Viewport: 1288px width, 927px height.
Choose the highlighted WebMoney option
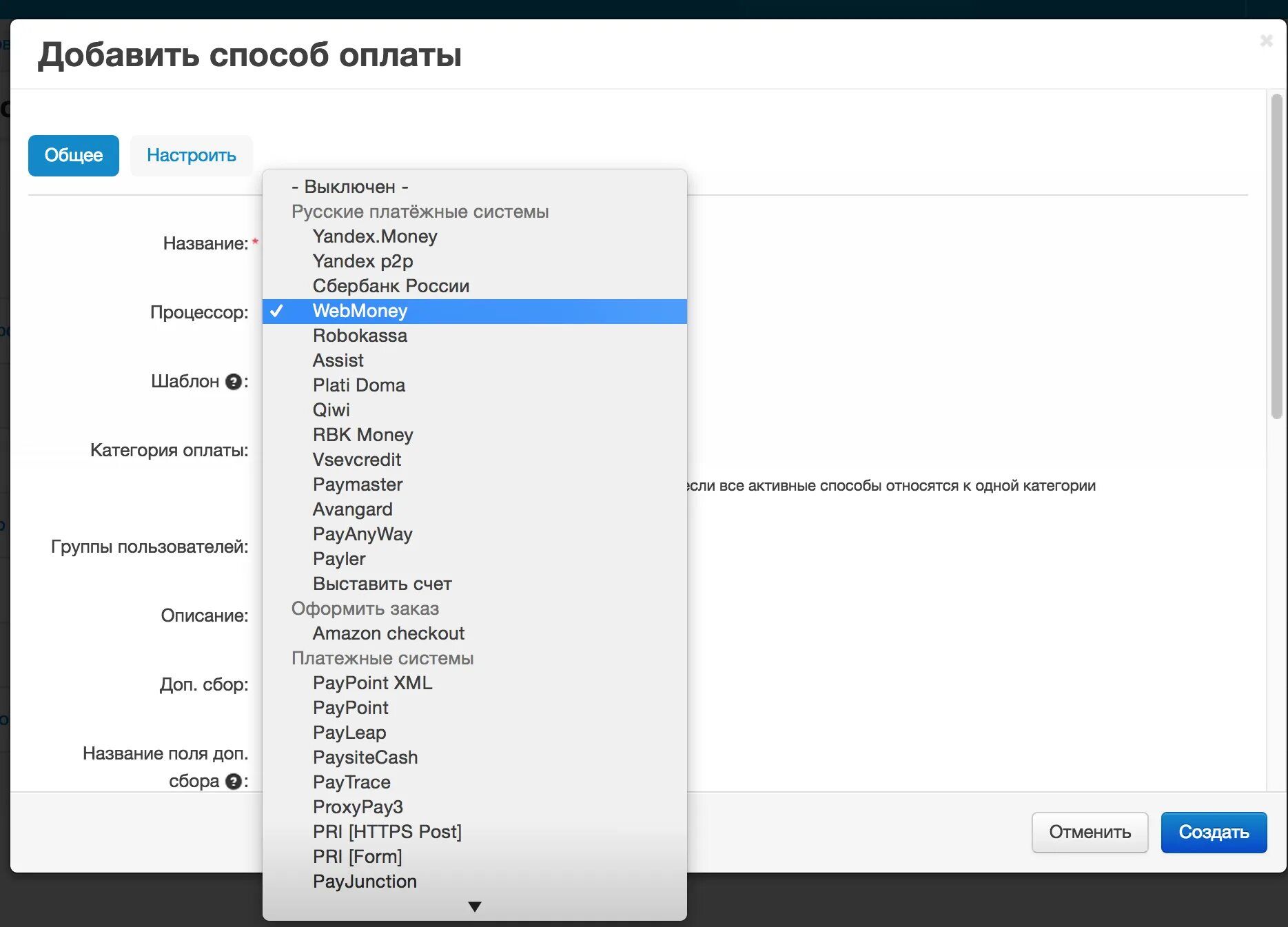[x=475, y=311]
